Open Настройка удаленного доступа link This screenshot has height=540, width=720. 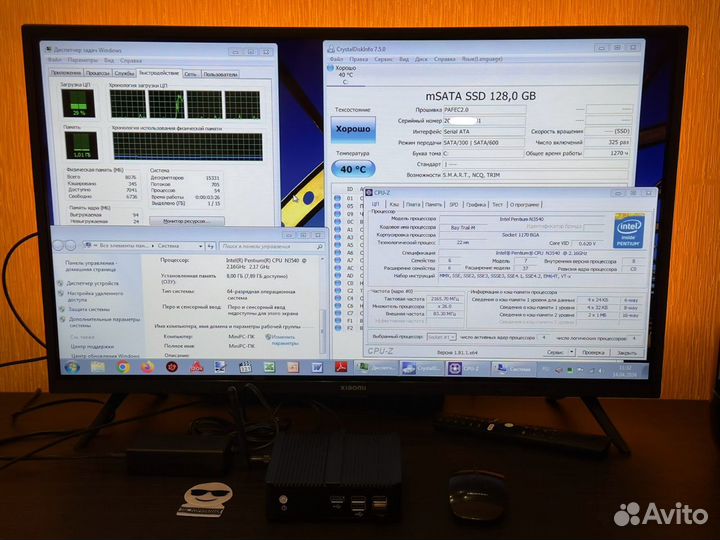point(95,296)
